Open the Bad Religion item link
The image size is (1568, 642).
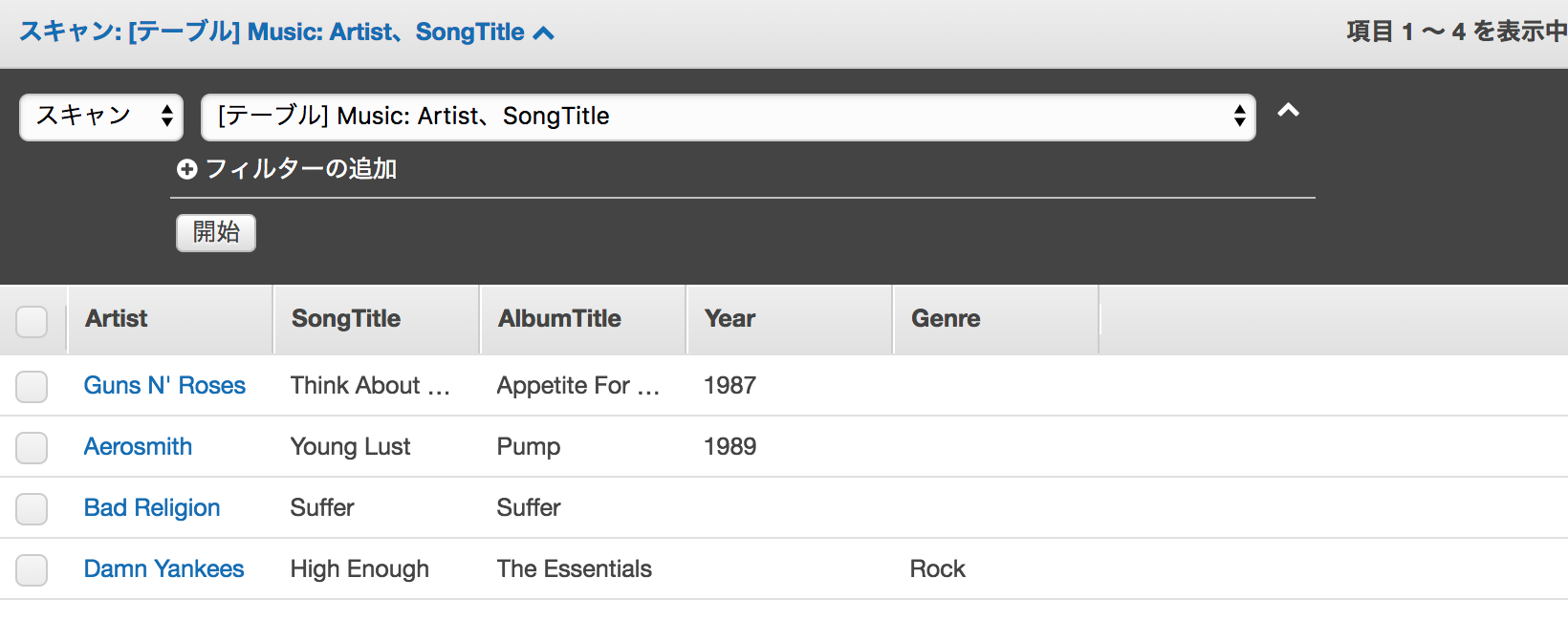coord(152,507)
